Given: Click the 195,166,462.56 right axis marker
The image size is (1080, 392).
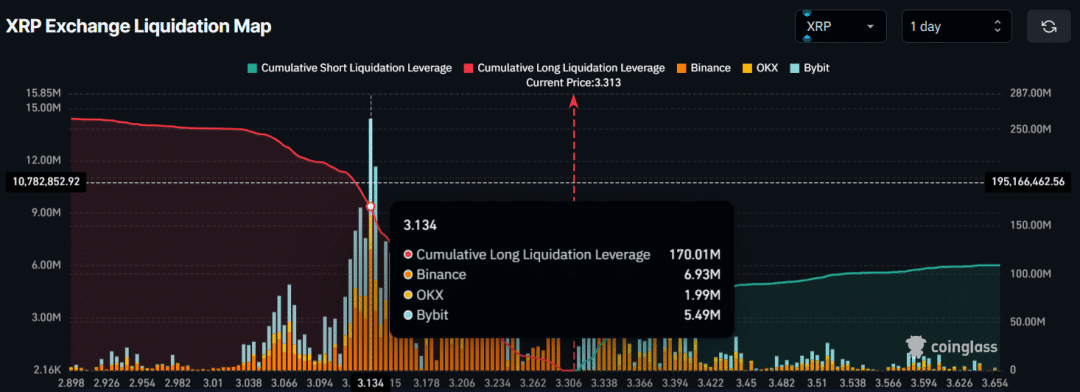Looking at the screenshot, I should click(1028, 183).
